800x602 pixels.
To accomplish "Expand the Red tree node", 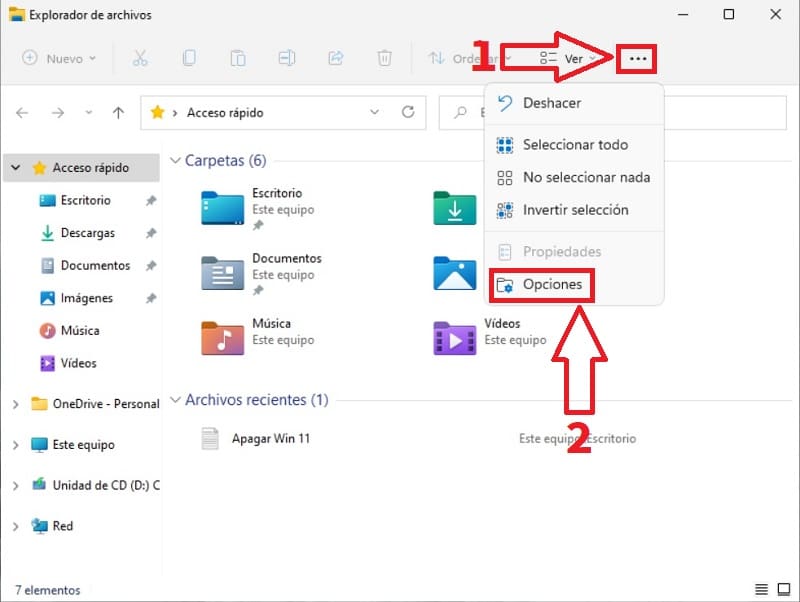I will pyautogui.click(x=16, y=526).
